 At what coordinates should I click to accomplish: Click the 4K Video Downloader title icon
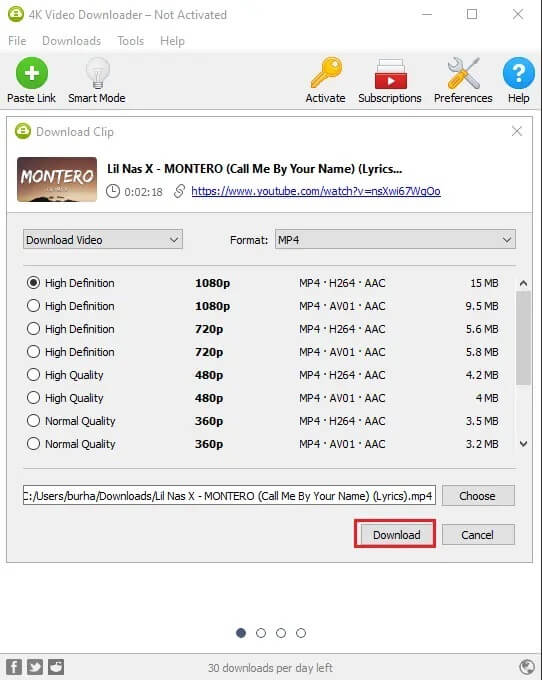point(16,14)
